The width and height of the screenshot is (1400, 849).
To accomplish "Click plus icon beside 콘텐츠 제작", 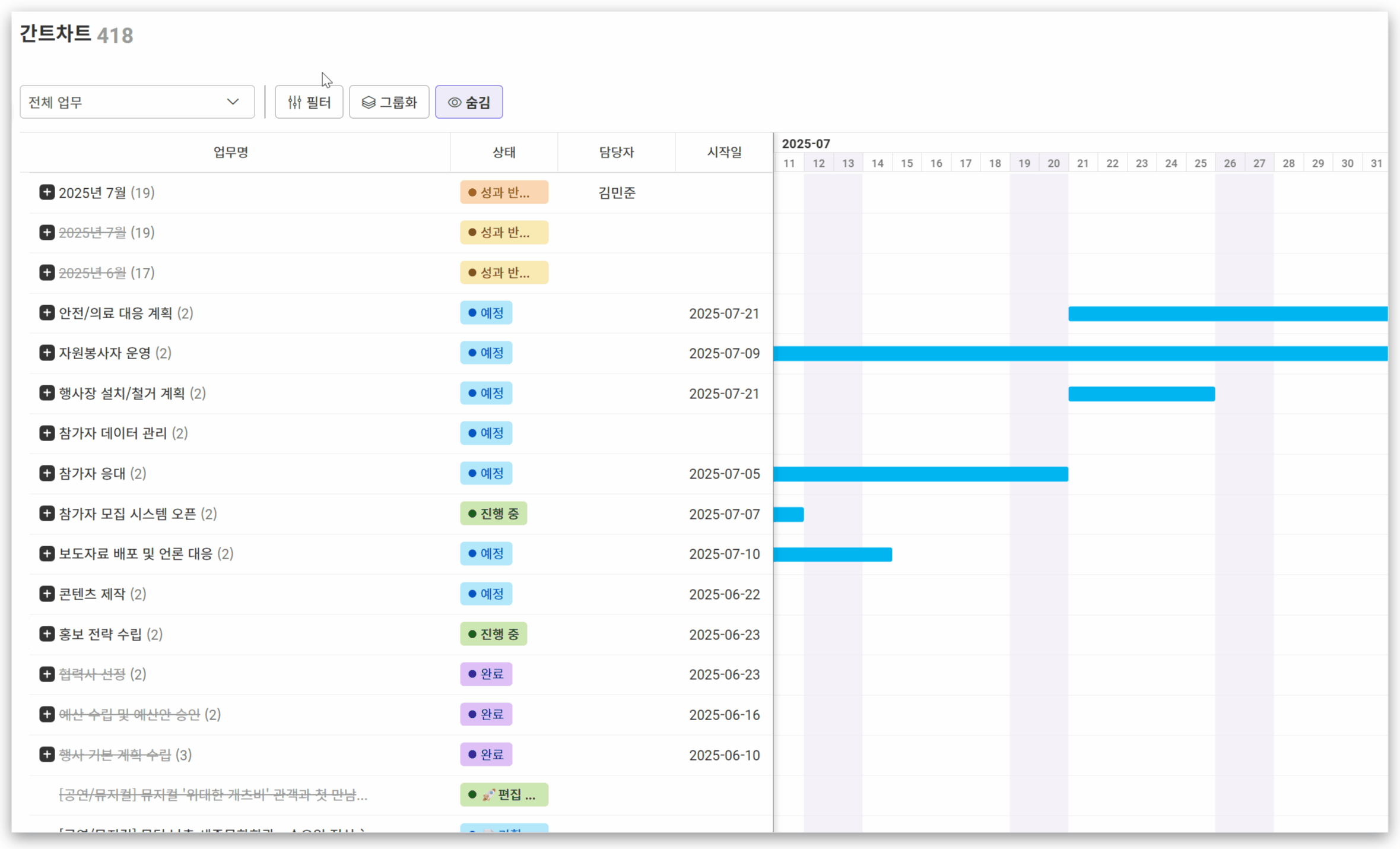I will (47, 594).
